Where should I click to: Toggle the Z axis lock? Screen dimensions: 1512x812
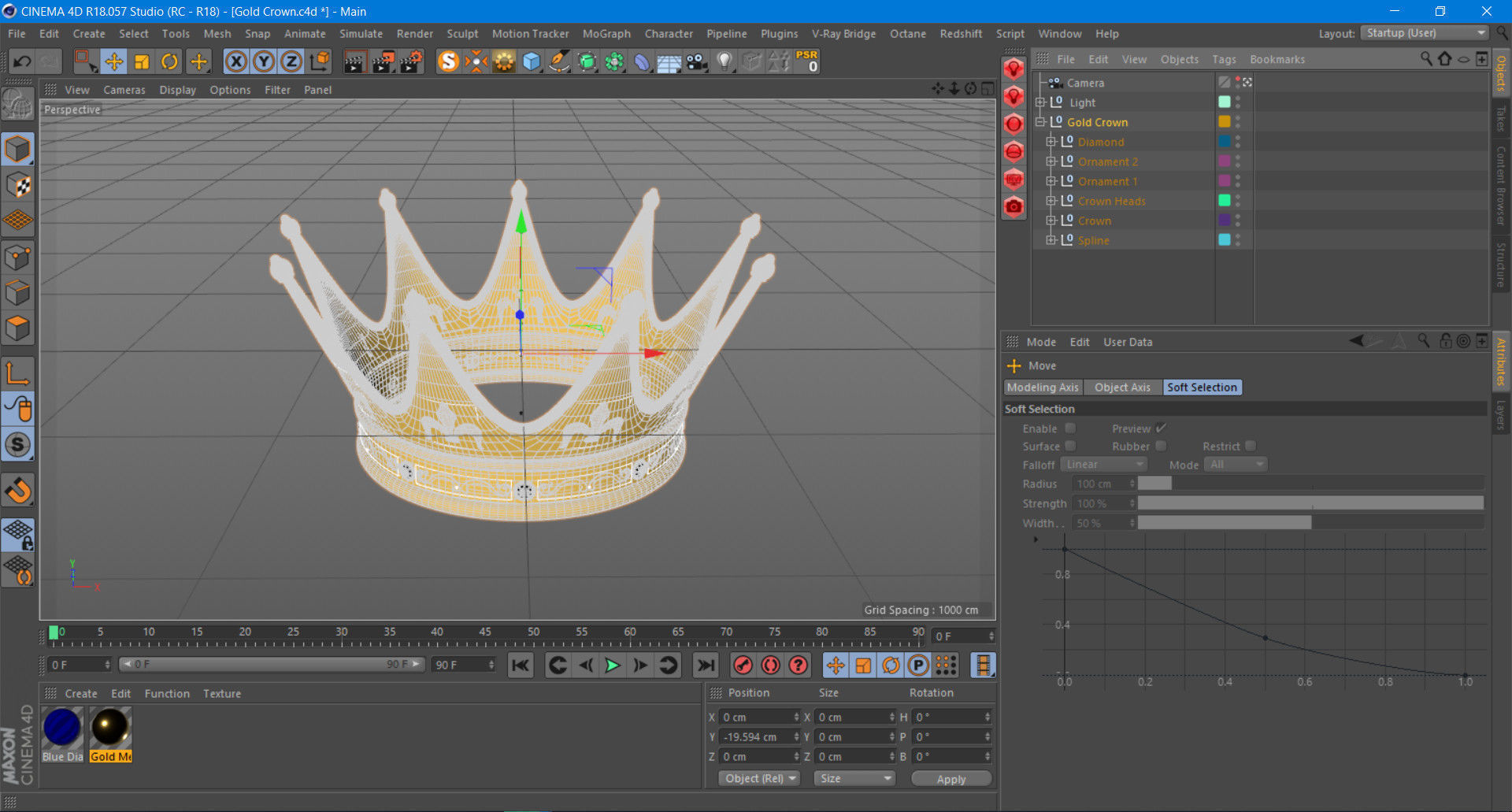click(x=291, y=61)
